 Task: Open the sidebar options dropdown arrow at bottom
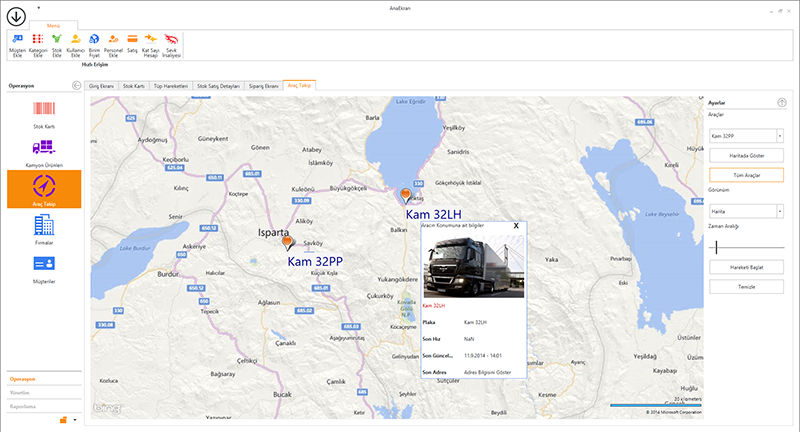coord(75,420)
